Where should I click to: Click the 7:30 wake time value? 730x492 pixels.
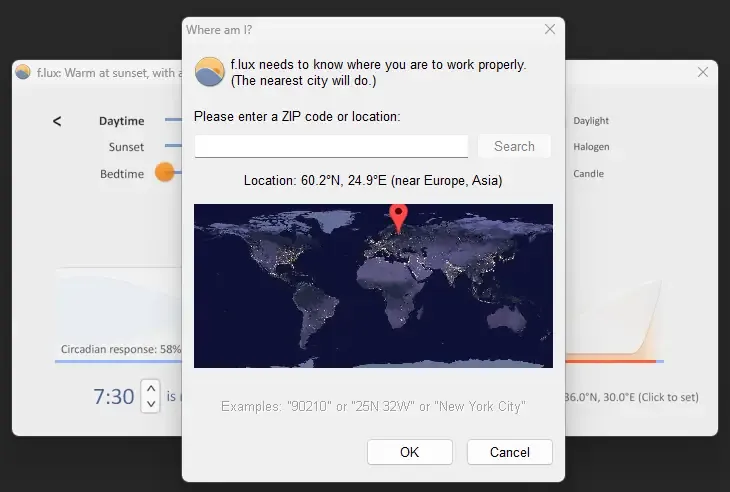click(114, 397)
